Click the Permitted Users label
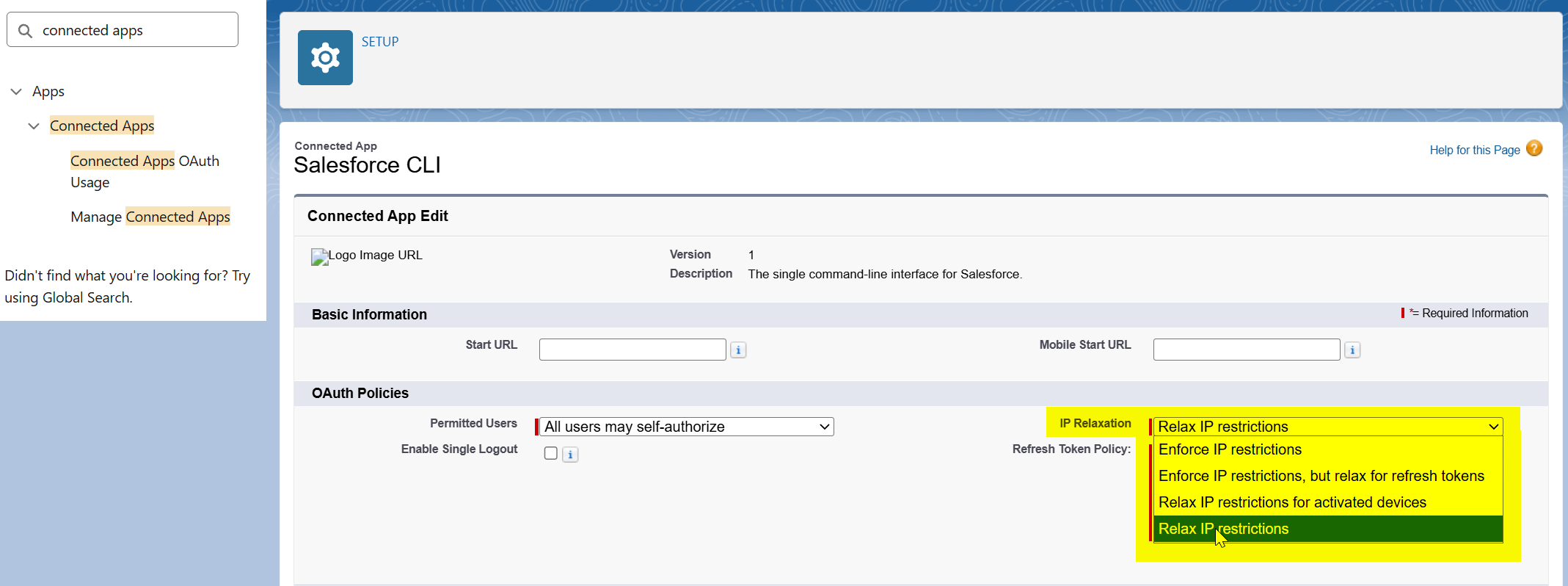The width and height of the screenshot is (1568, 586). (473, 423)
